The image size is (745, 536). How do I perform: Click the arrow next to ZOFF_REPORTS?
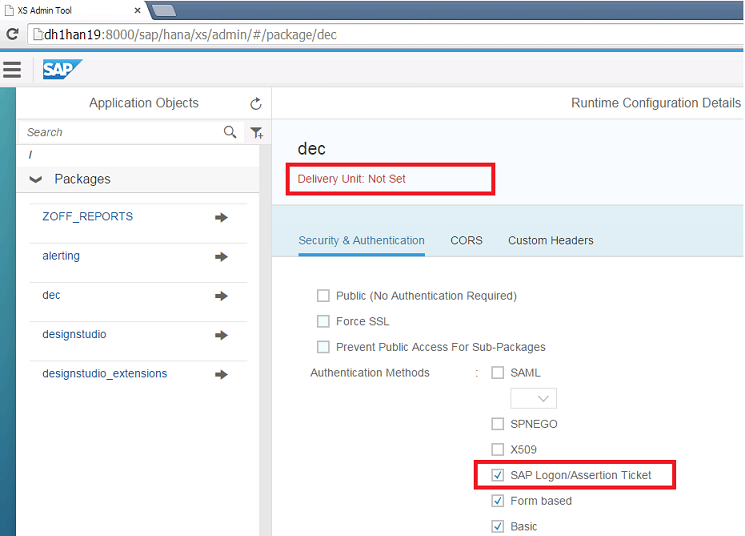click(221, 218)
